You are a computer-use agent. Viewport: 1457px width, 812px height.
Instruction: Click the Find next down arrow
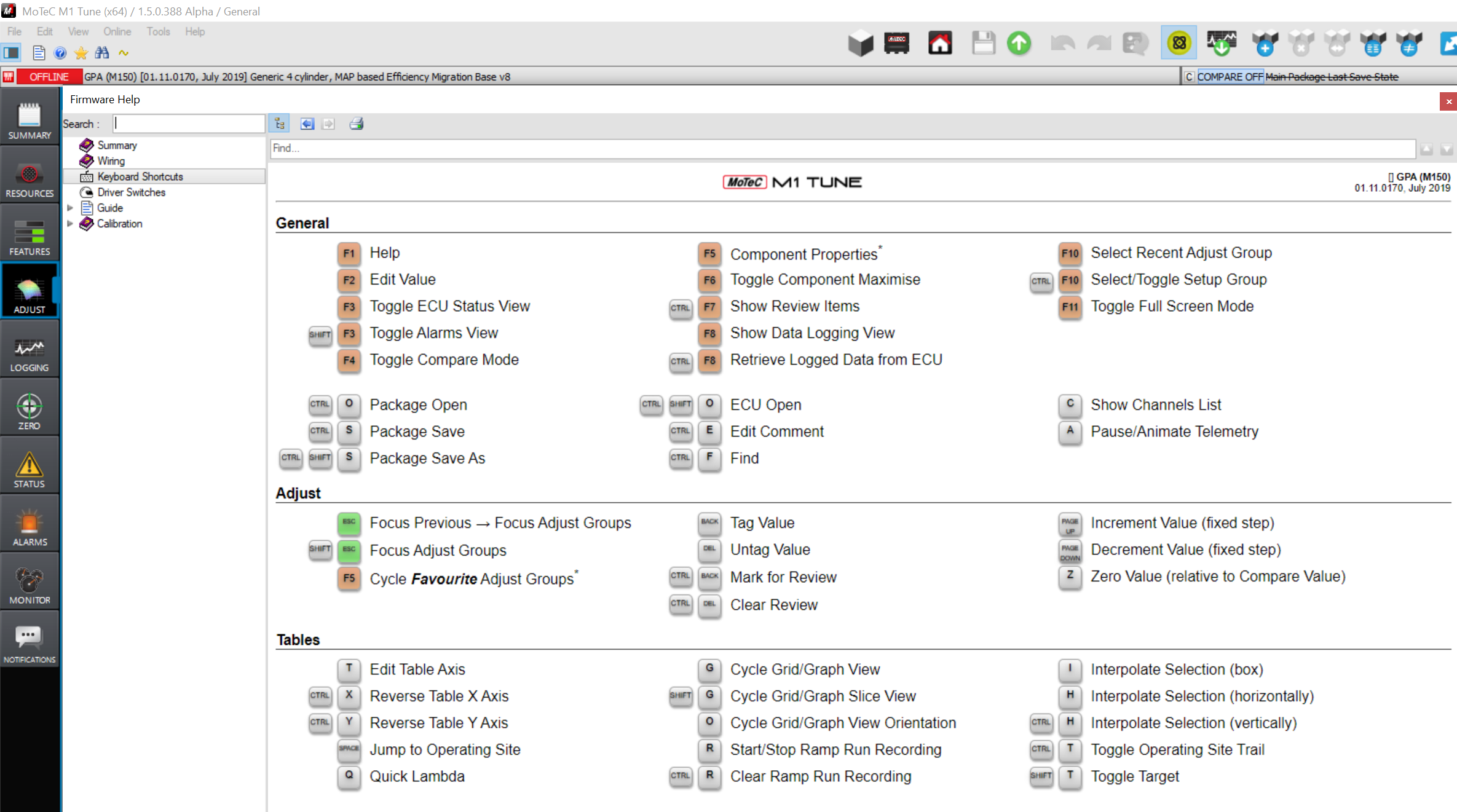[1446, 149]
